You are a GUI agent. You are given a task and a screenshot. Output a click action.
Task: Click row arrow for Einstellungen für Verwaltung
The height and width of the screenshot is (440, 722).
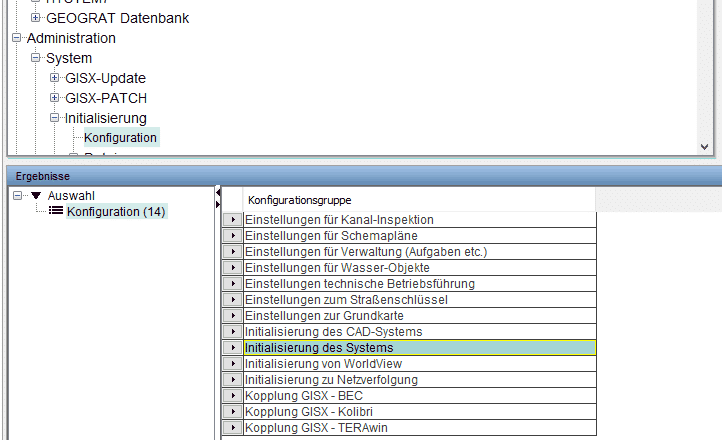pyautogui.click(x=233, y=252)
